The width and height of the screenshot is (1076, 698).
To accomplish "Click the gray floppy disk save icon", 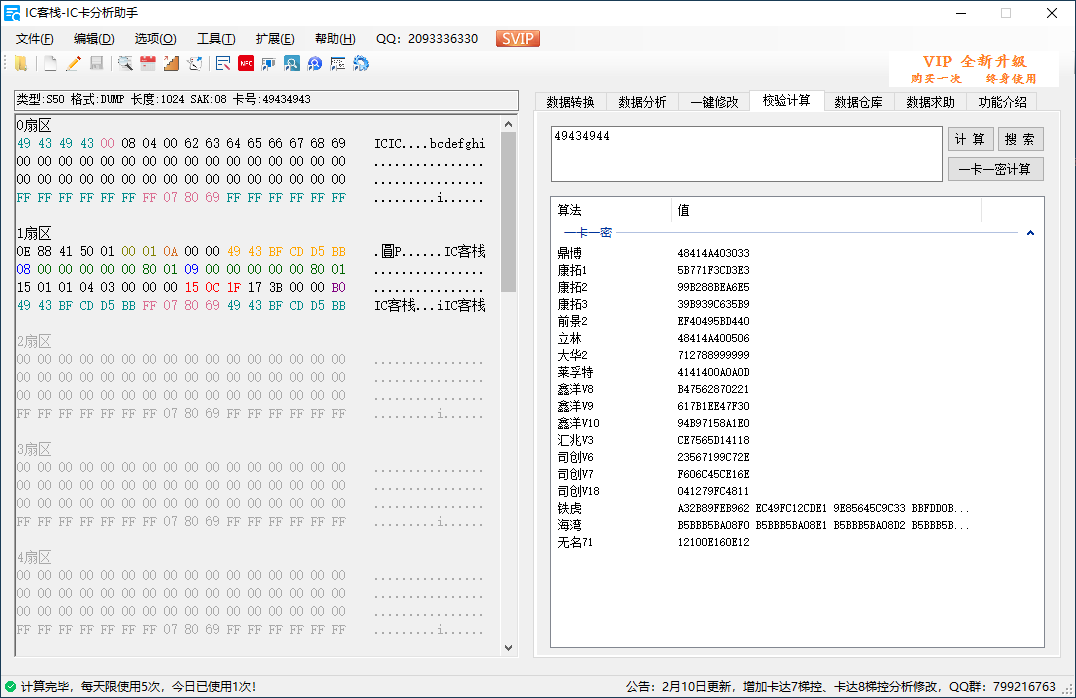I will 97,64.
